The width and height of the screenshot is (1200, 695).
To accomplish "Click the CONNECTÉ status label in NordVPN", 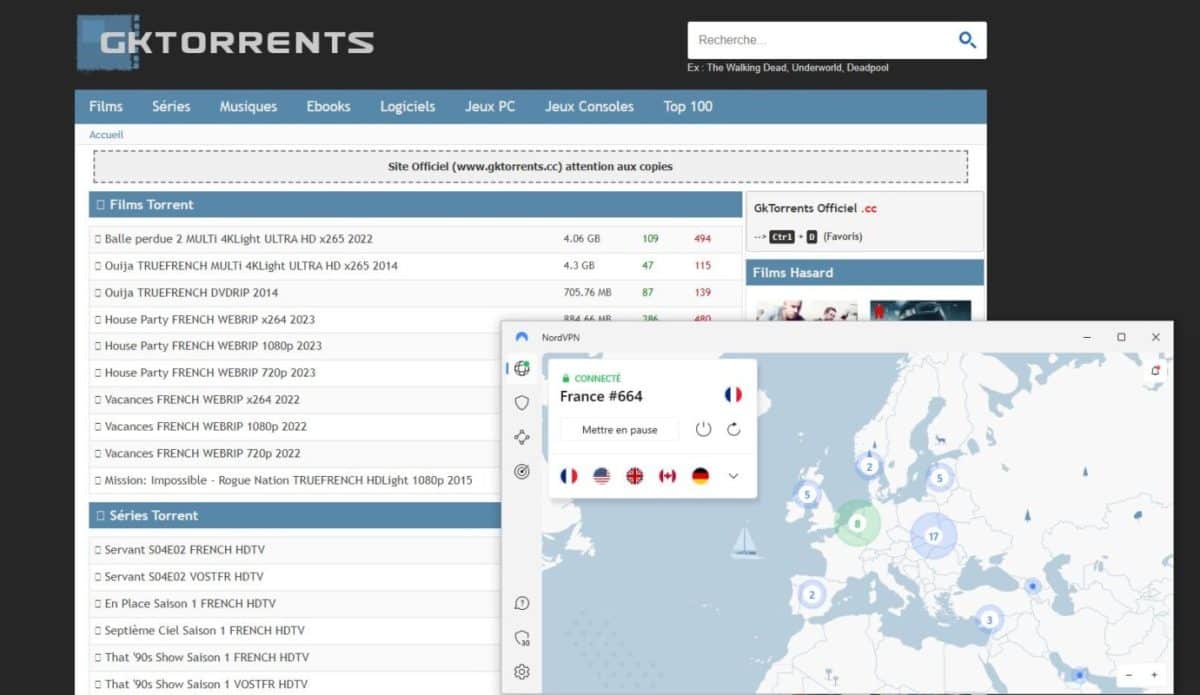I will pos(597,379).
